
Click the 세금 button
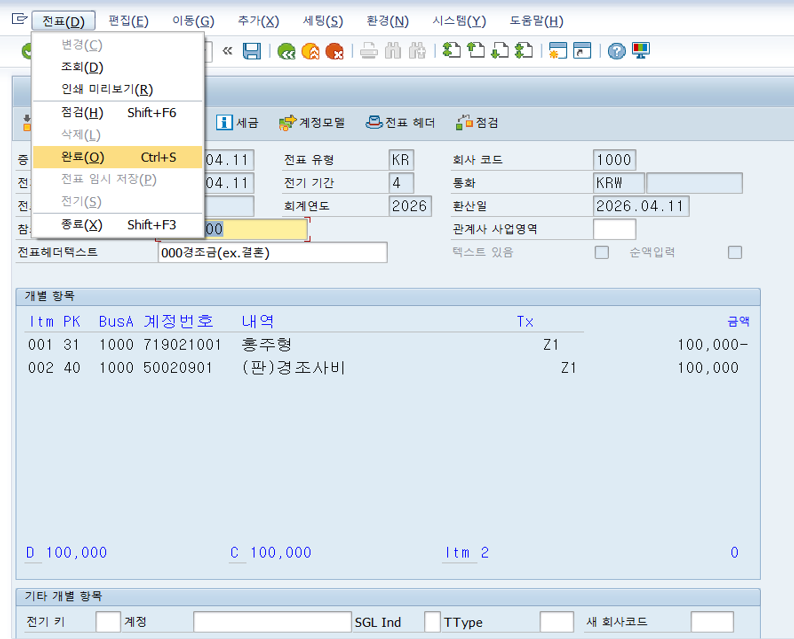pyautogui.click(x=237, y=122)
